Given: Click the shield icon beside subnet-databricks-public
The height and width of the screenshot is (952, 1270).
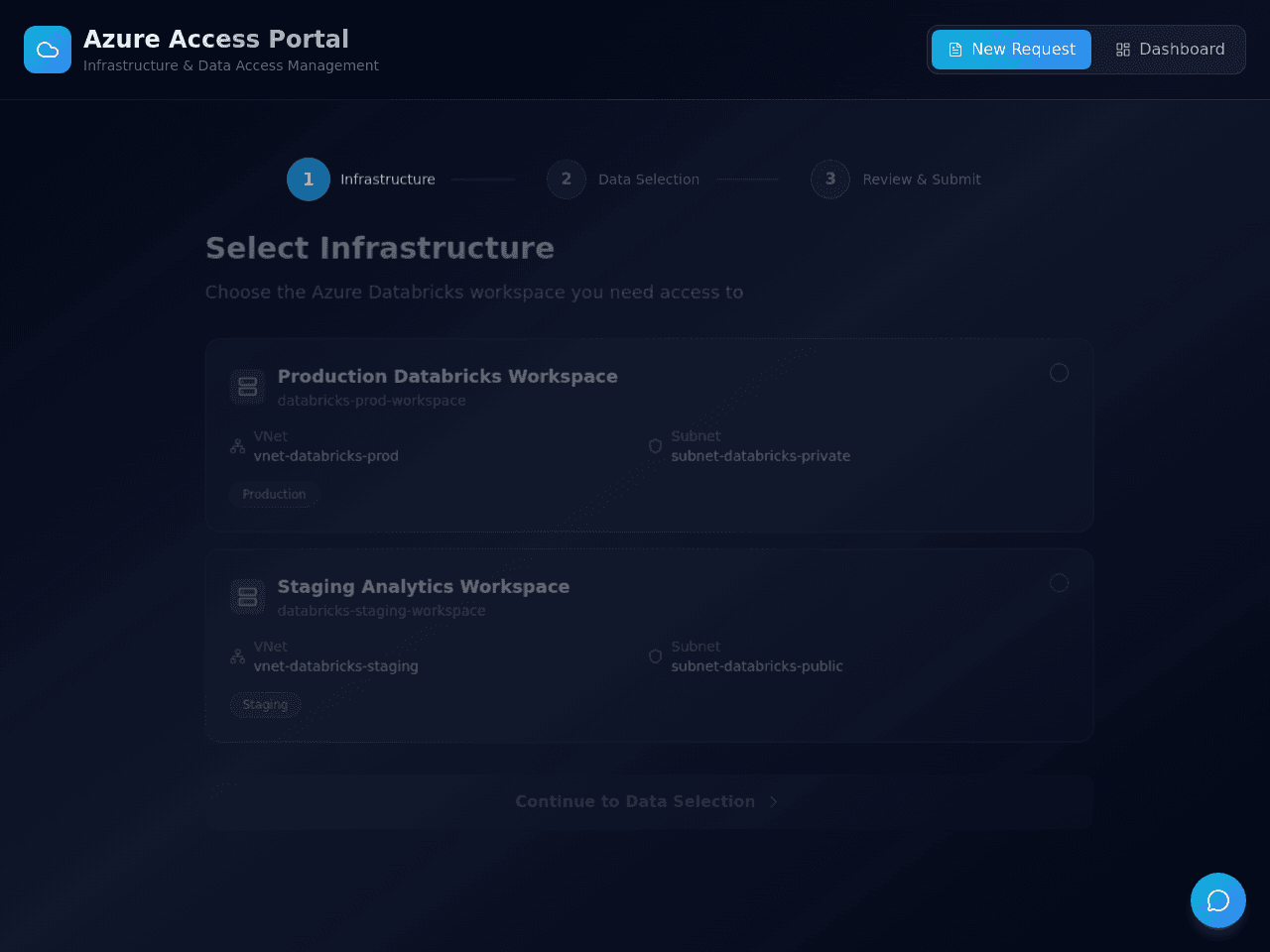Looking at the screenshot, I should (655, 656).
